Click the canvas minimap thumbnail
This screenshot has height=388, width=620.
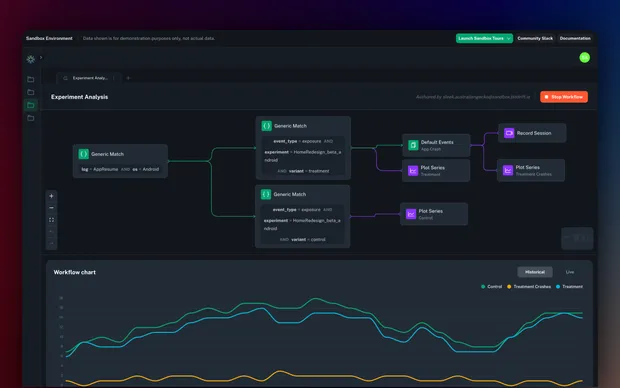[577, 238]
